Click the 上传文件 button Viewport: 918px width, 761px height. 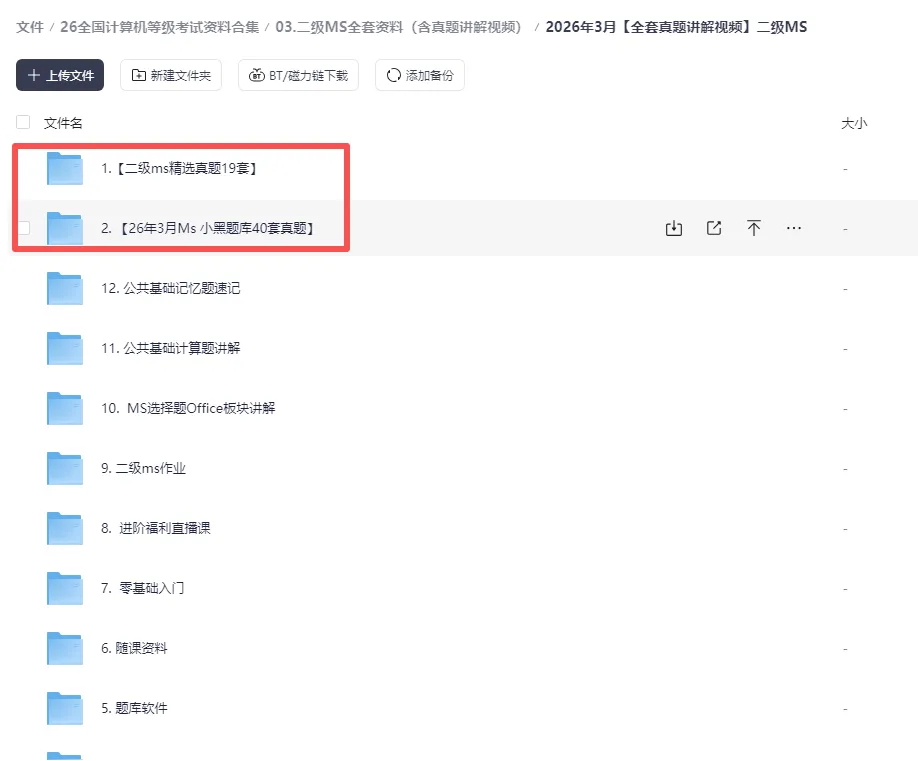point(58,75)
